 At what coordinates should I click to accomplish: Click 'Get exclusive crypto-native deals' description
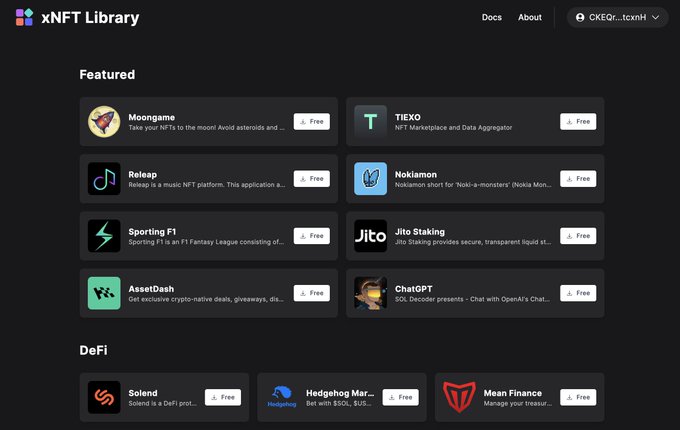coord(206,299)
